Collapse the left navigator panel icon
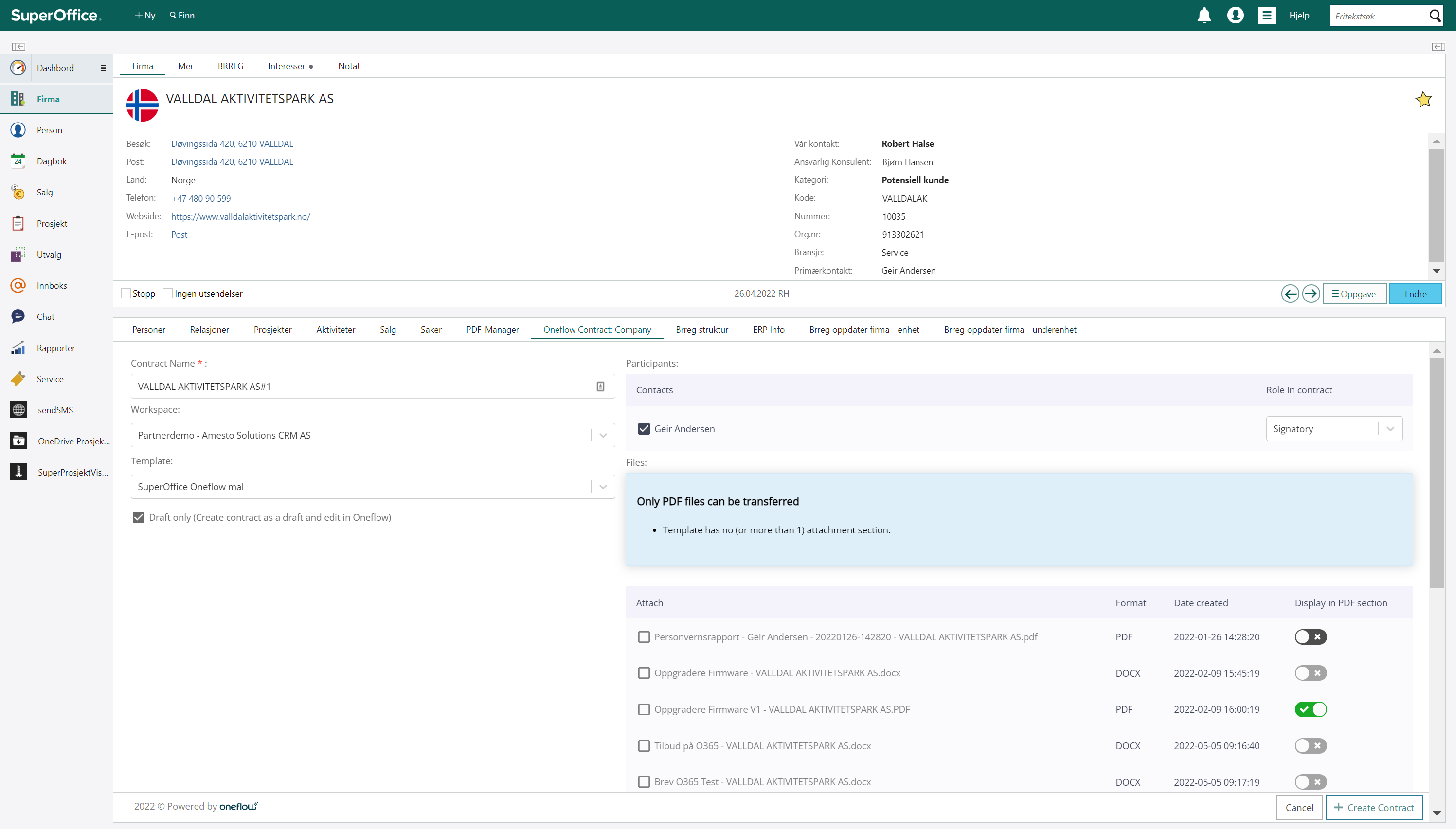The height and width of the screenshot is (829, 1456). click(x=18, y=47)
